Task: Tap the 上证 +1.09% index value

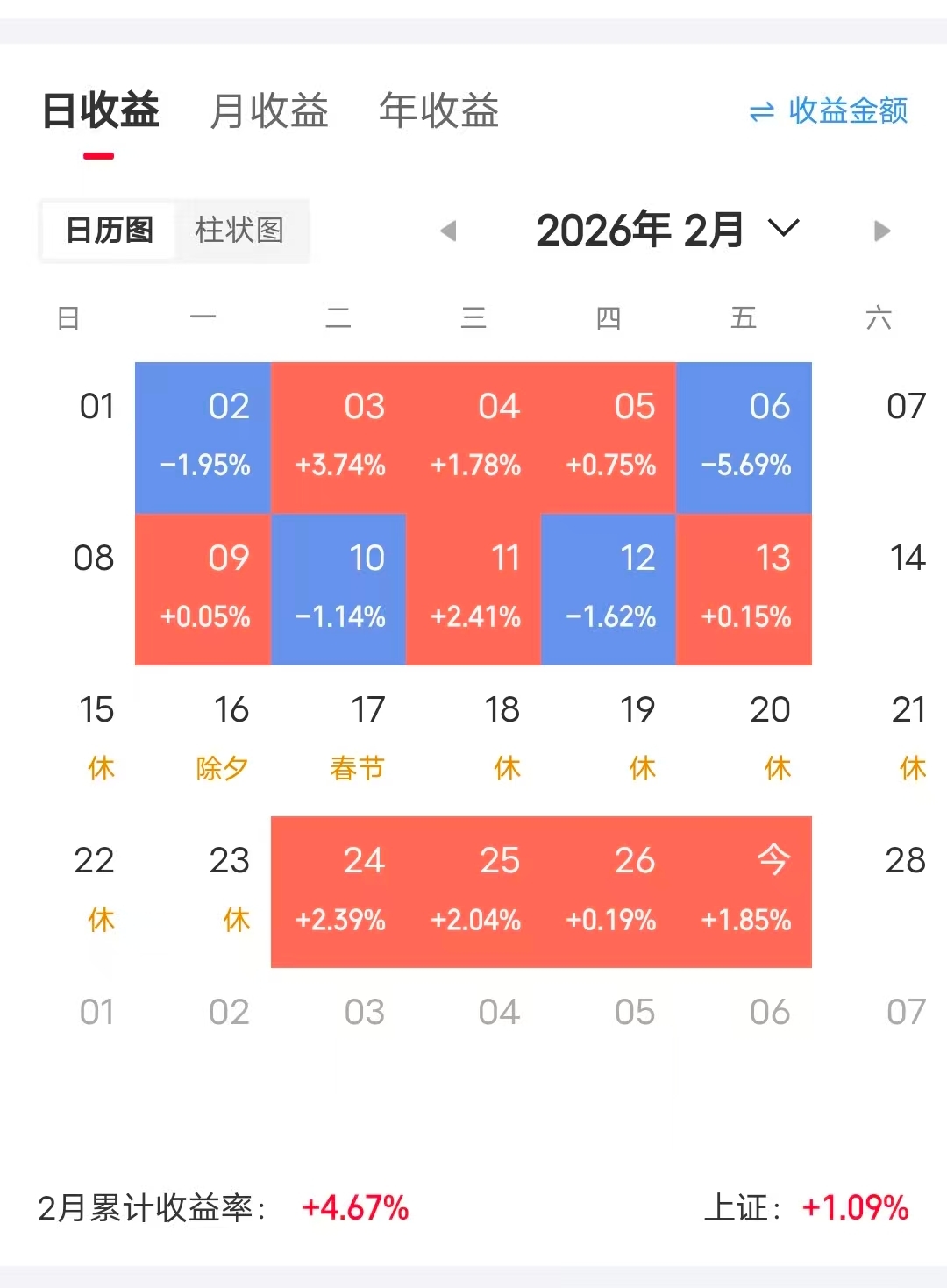Action: pyautogui.click(x=856, y=1208)
